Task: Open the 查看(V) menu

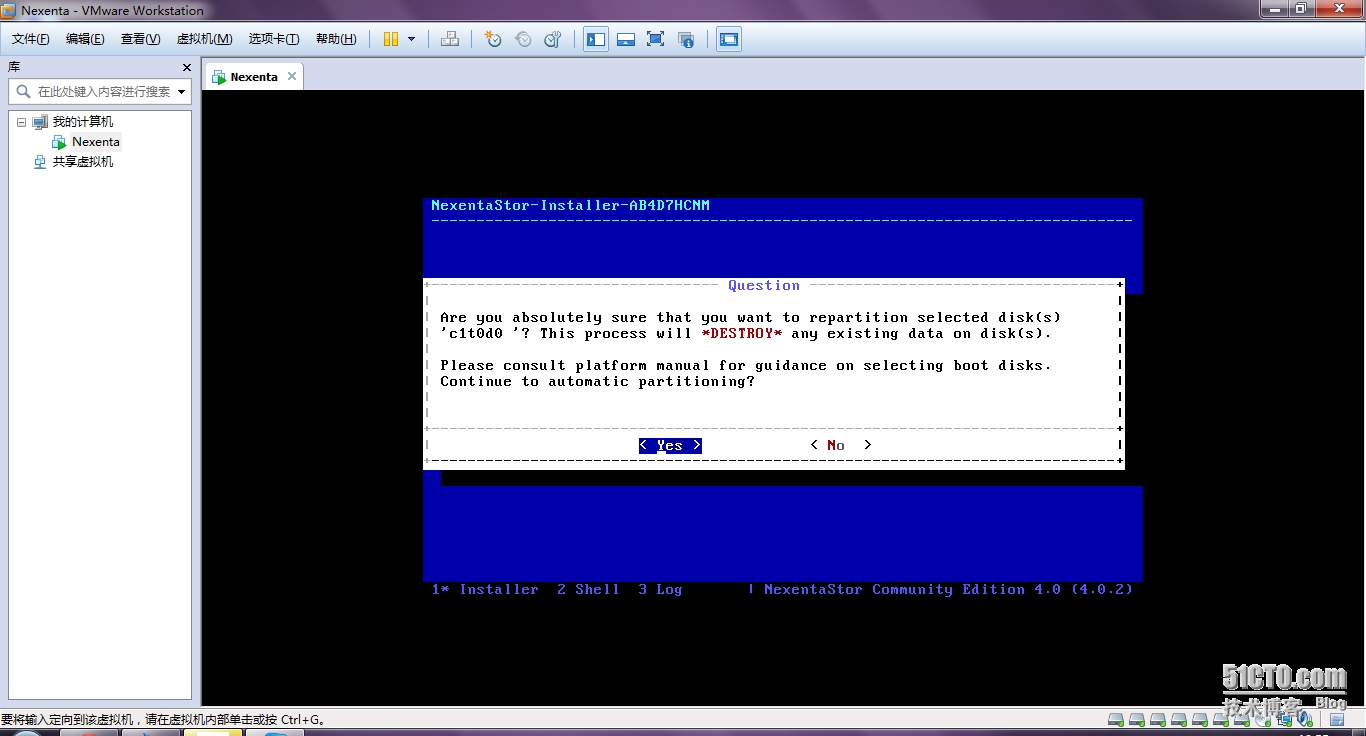Action: 140,39
